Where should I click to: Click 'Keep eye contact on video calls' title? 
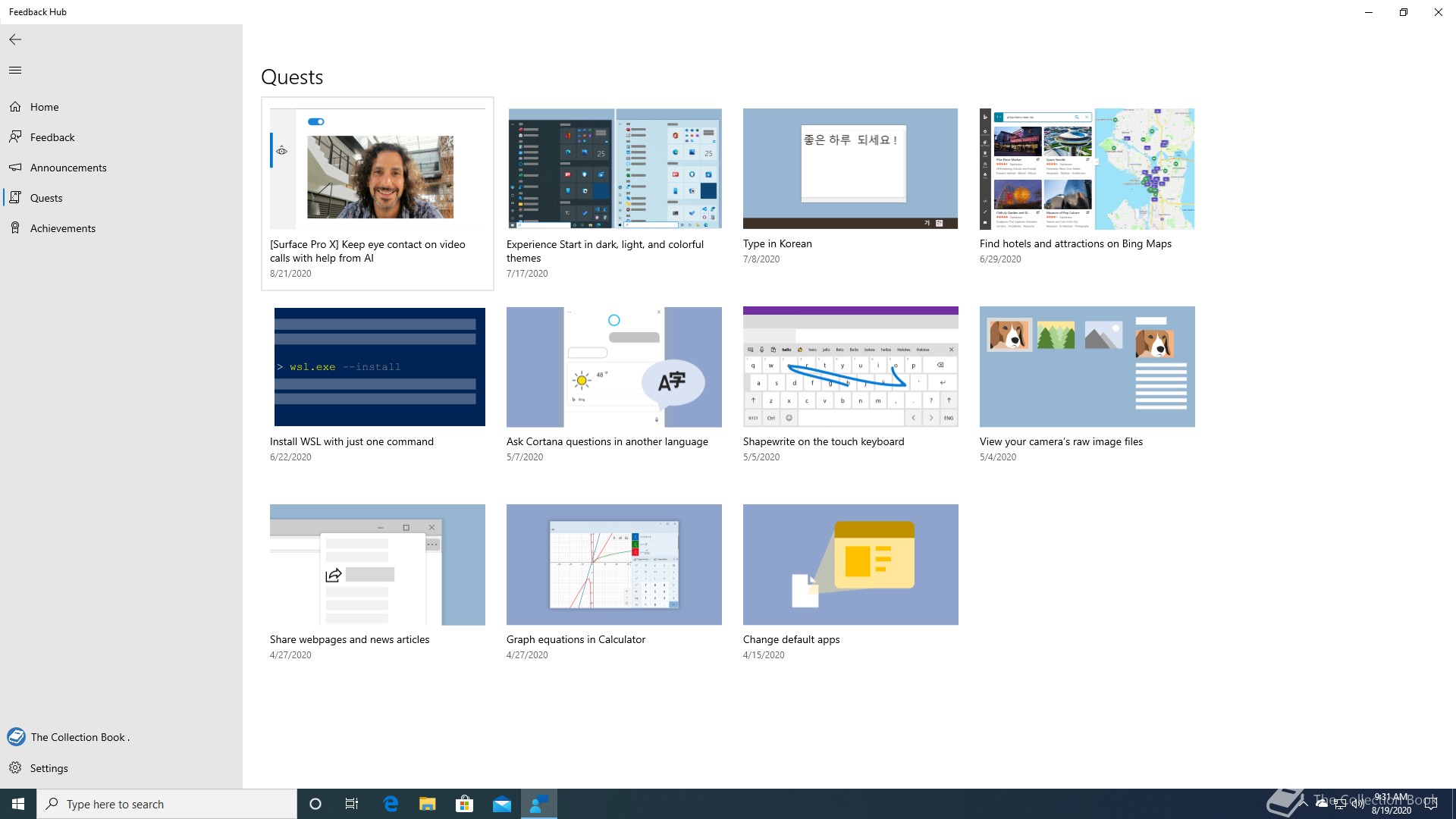(368, 251)
